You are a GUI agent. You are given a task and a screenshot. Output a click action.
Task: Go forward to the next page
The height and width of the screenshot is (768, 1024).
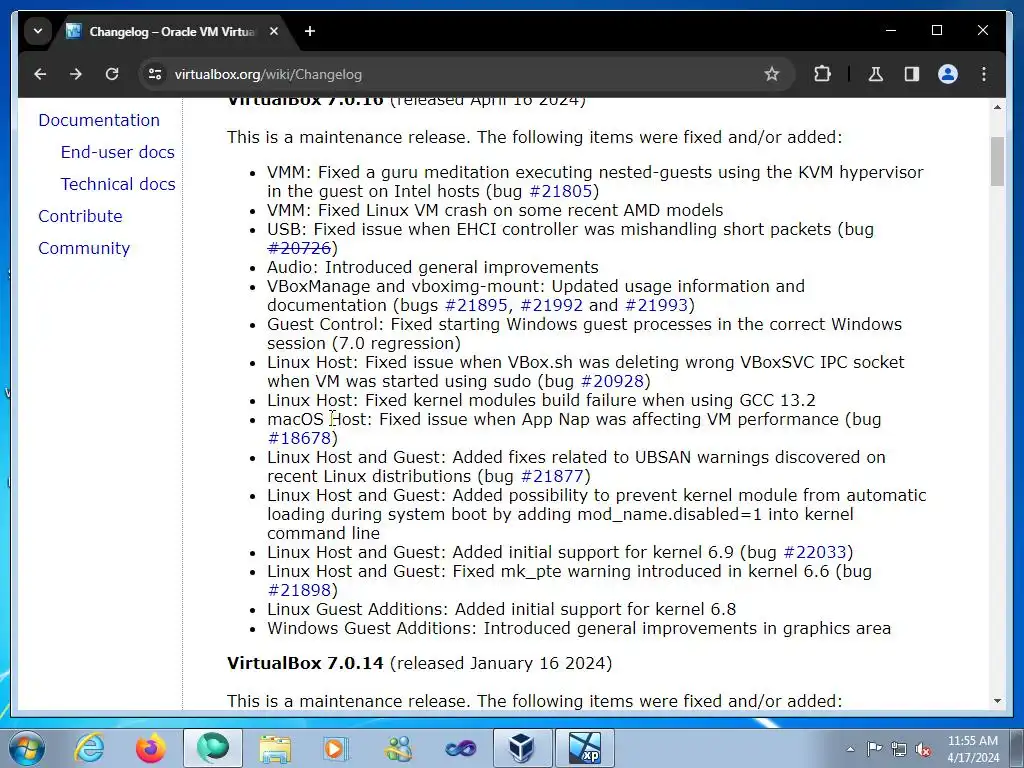(76, 74)
